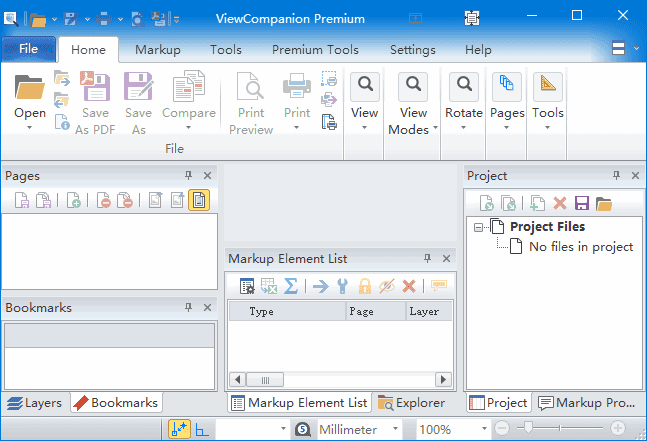Pin the Bookmarks panel with the pushpin
This screenshot has height=441, width=647.
pos(188,308)
